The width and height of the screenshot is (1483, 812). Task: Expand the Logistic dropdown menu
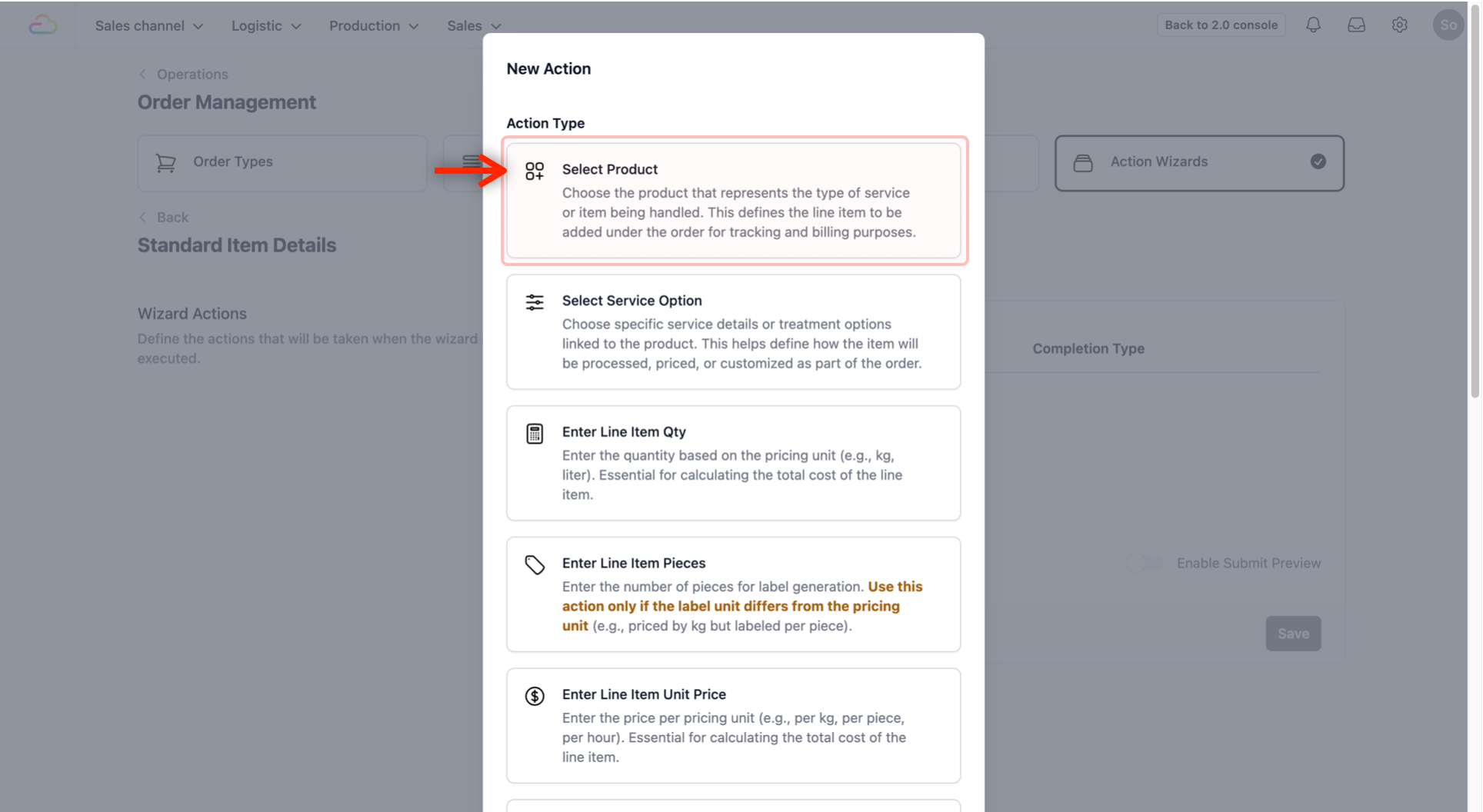pos(266,25)
